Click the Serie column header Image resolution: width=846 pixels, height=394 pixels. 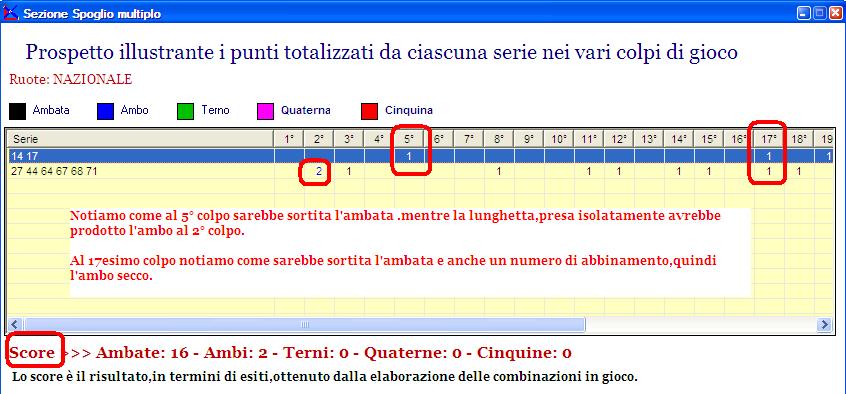(141, 139)
